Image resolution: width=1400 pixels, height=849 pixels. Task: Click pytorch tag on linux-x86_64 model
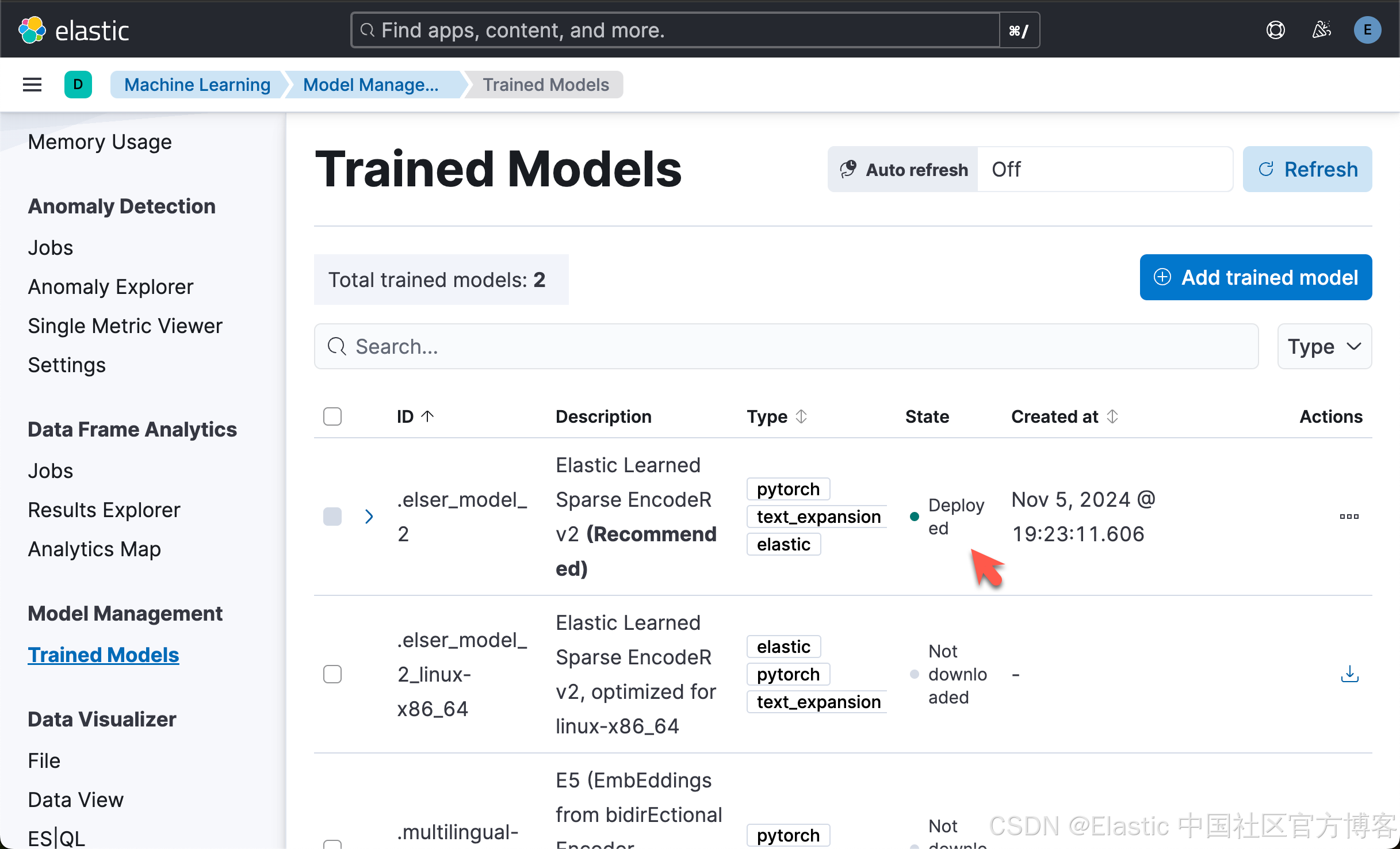click(x=788, y=674)
